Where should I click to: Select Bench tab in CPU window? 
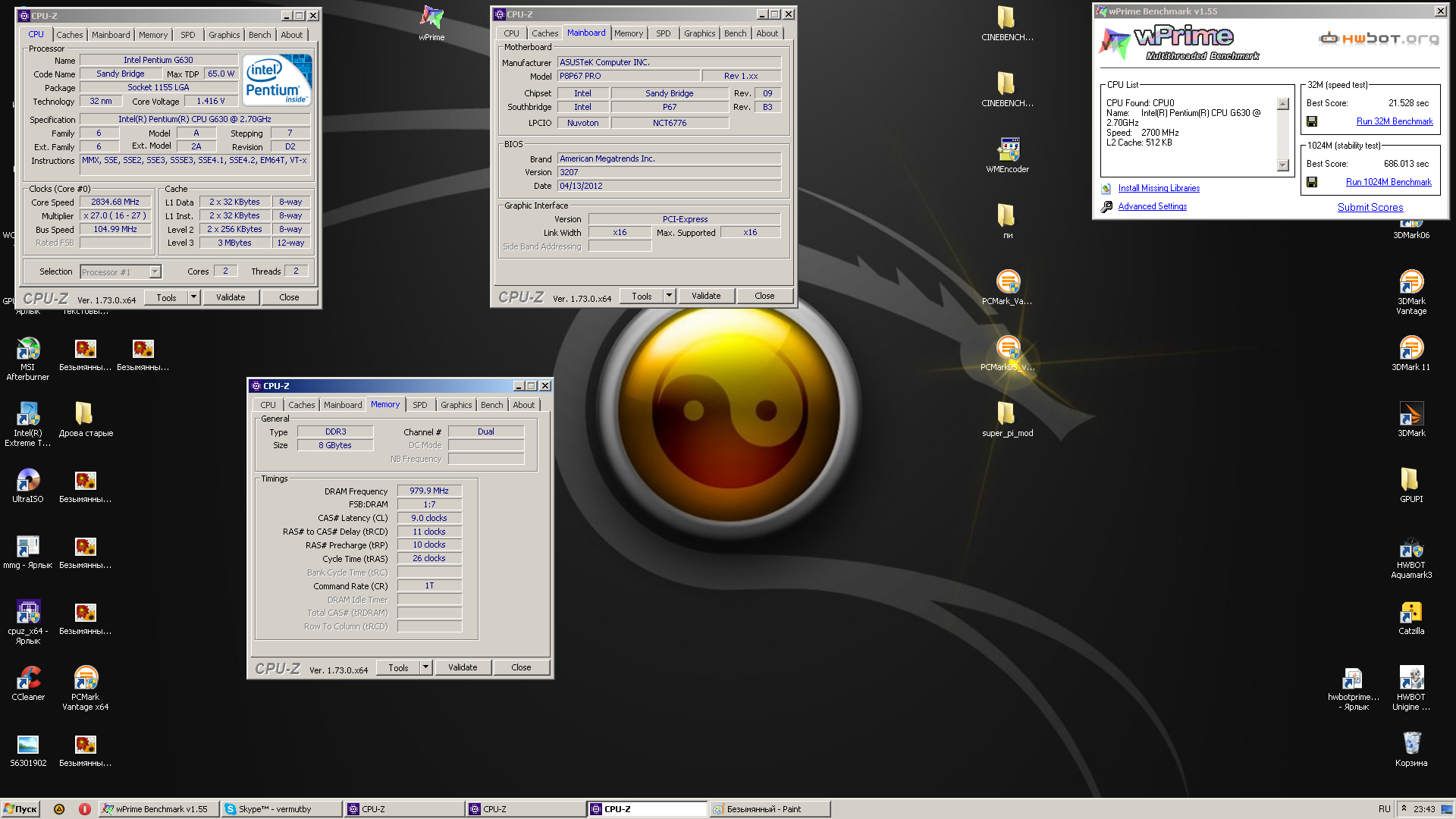tap(259, 35)
